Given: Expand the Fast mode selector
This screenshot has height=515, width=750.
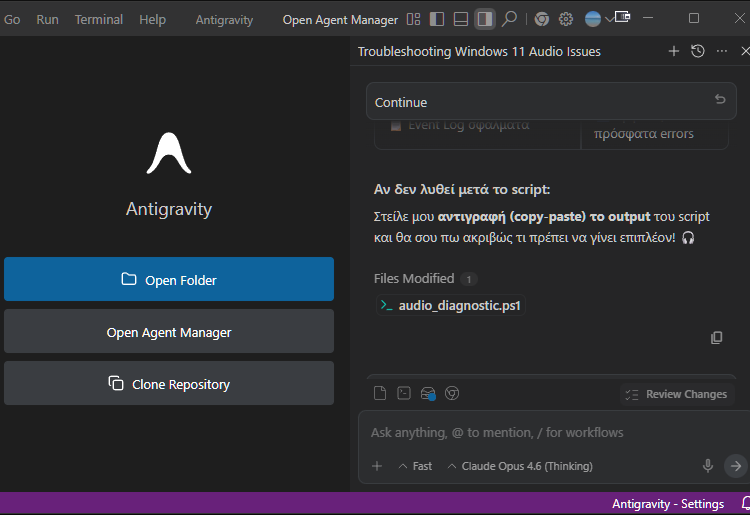Looking at the screenshot, I should coord(415,466).
